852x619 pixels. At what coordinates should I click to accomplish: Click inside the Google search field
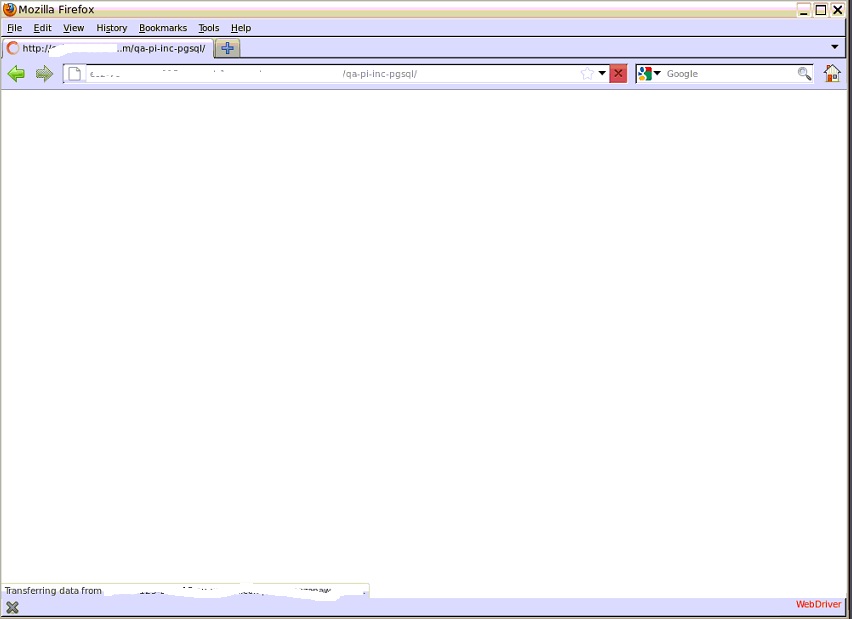click(728, 74)
